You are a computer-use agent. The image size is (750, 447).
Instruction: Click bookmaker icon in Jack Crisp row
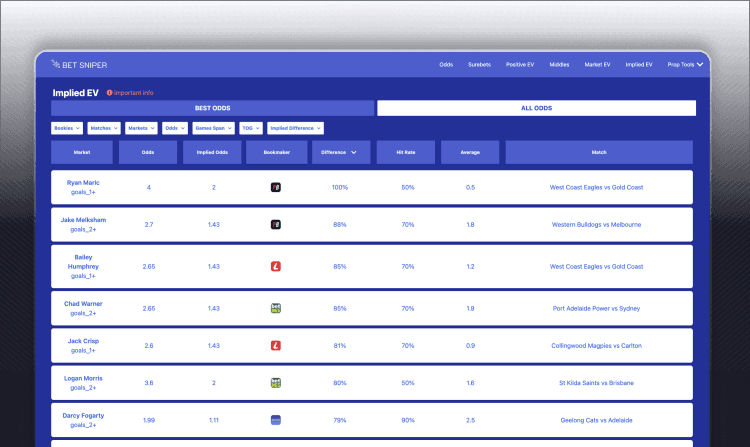pos(276,346)
